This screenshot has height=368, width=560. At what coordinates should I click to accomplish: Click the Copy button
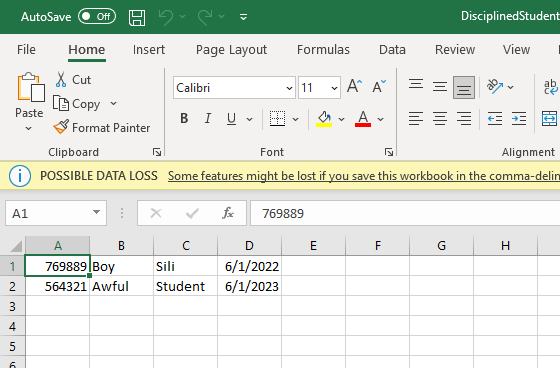tap(76, 104)
